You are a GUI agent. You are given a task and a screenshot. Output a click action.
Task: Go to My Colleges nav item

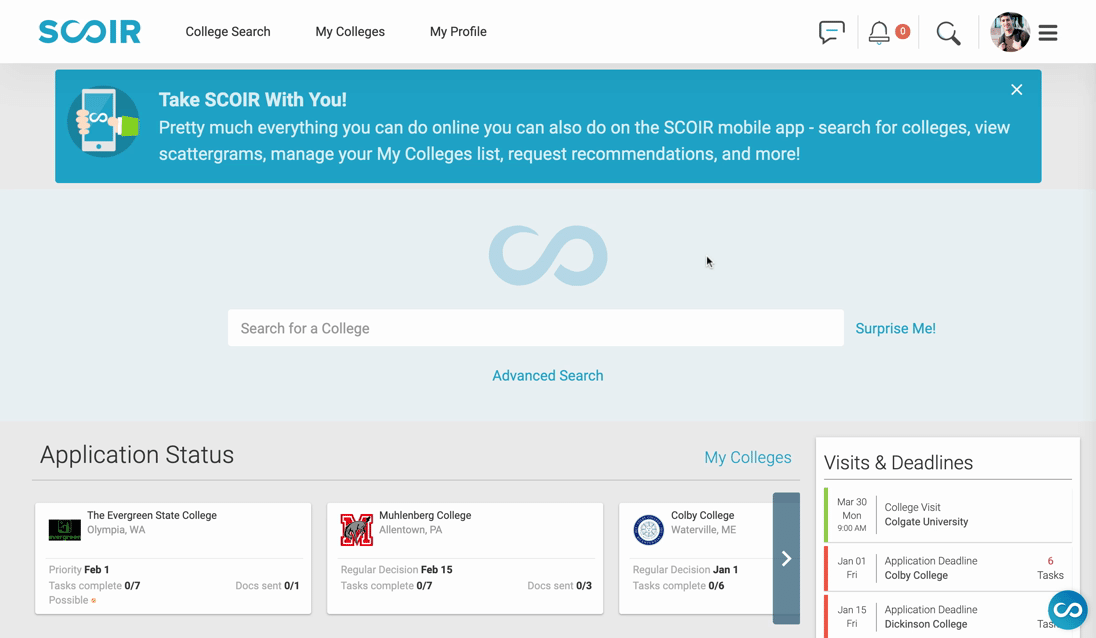(x=350, y=31)
